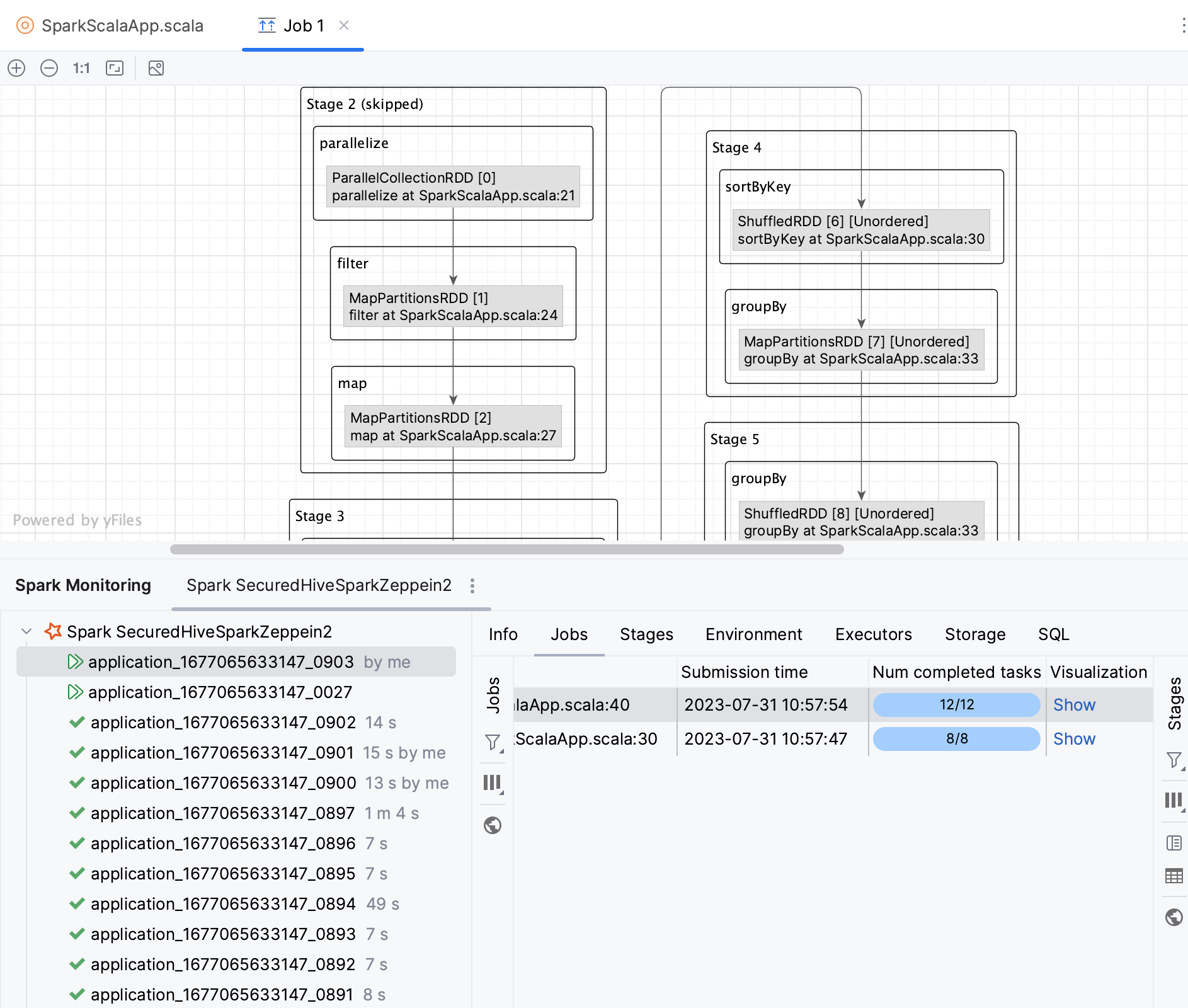Collapse Spark SecuredHiveSparkZeppein2 tree node
Screen dimensions: 1188x1008
(x=26, y=631)
